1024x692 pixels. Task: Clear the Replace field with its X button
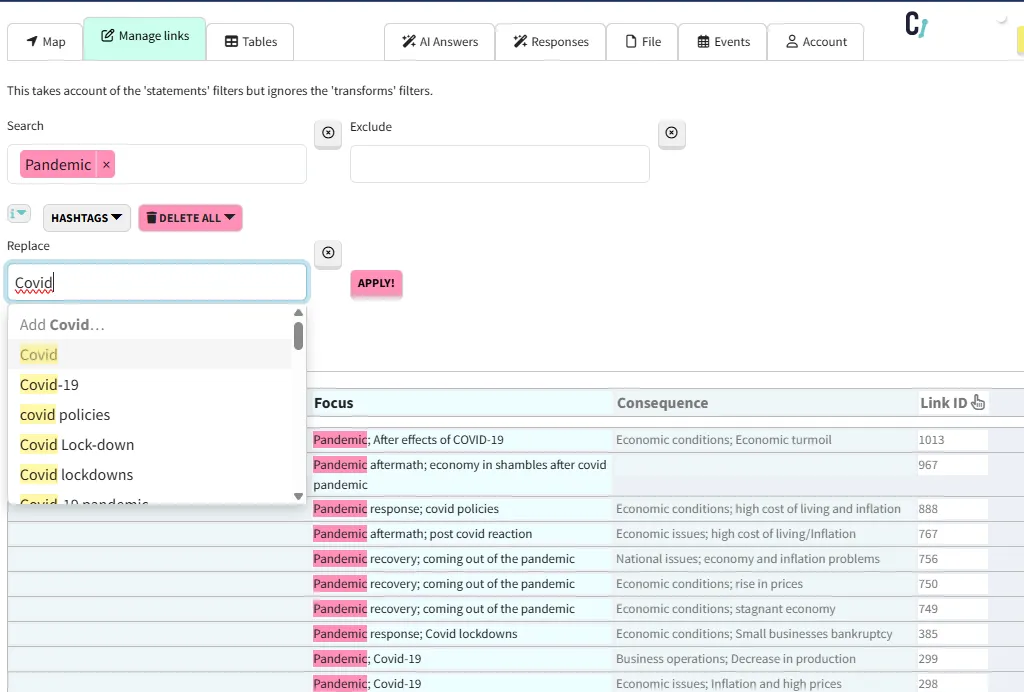pyautogui.click(x=328, y=253)
